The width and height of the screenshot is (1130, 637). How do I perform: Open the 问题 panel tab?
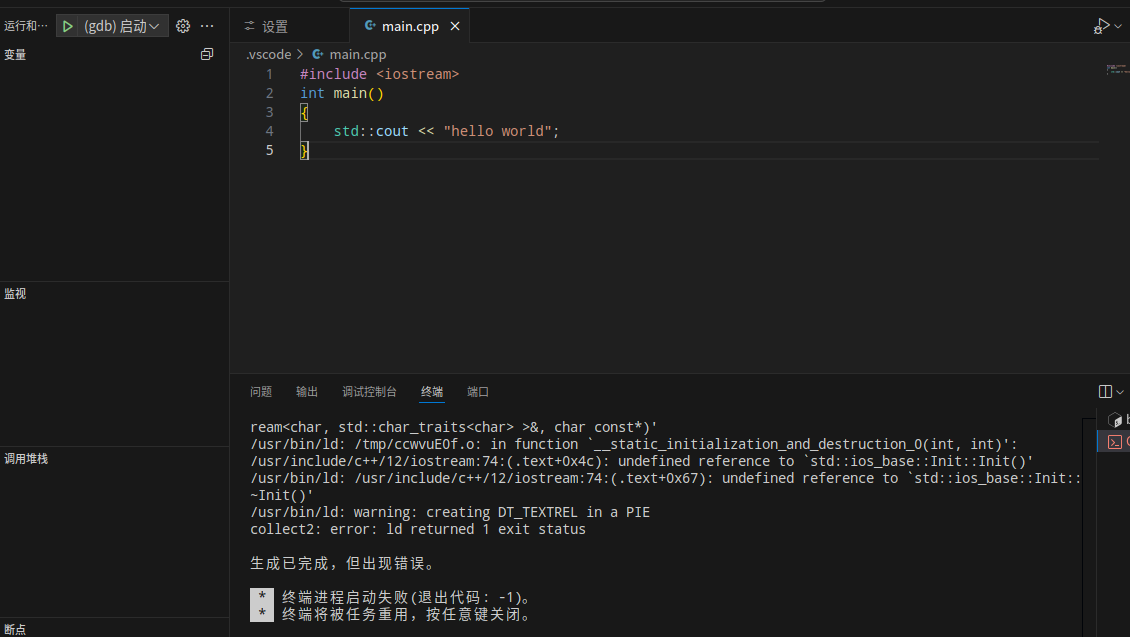(261, 391)
